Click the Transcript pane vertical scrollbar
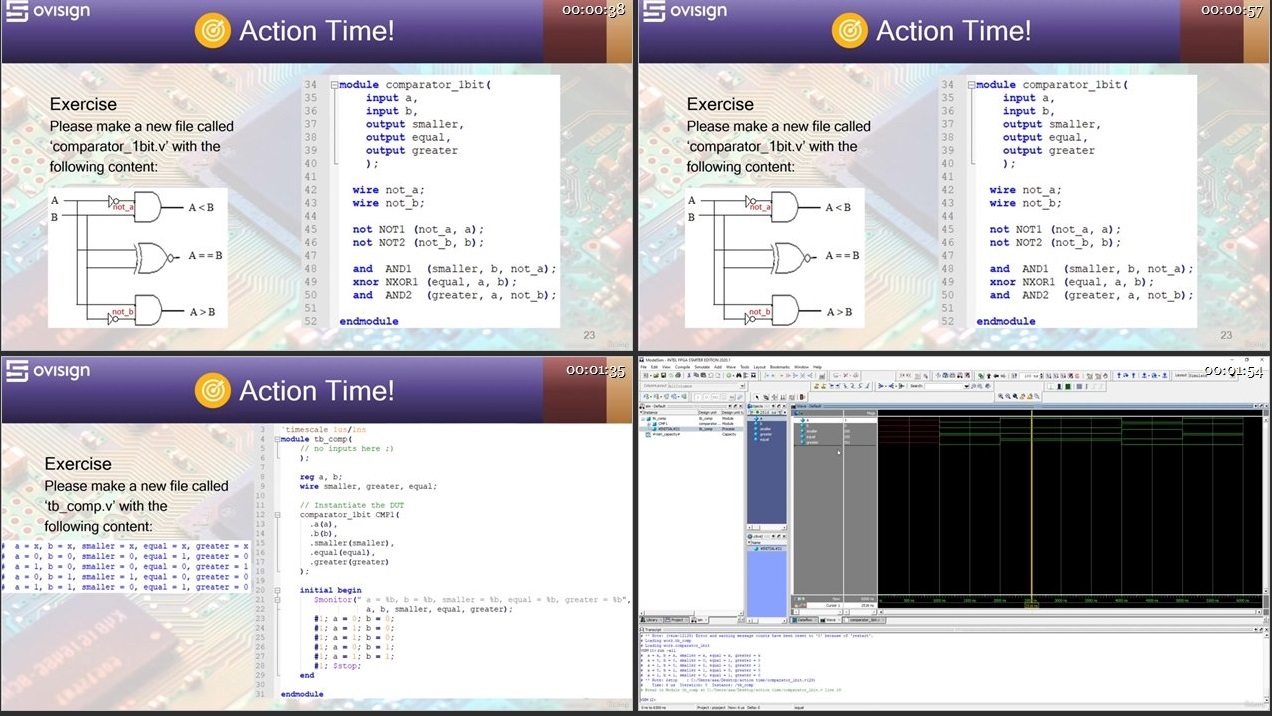This screenshot has height=716, width=1272. (x=1266, y=666)
